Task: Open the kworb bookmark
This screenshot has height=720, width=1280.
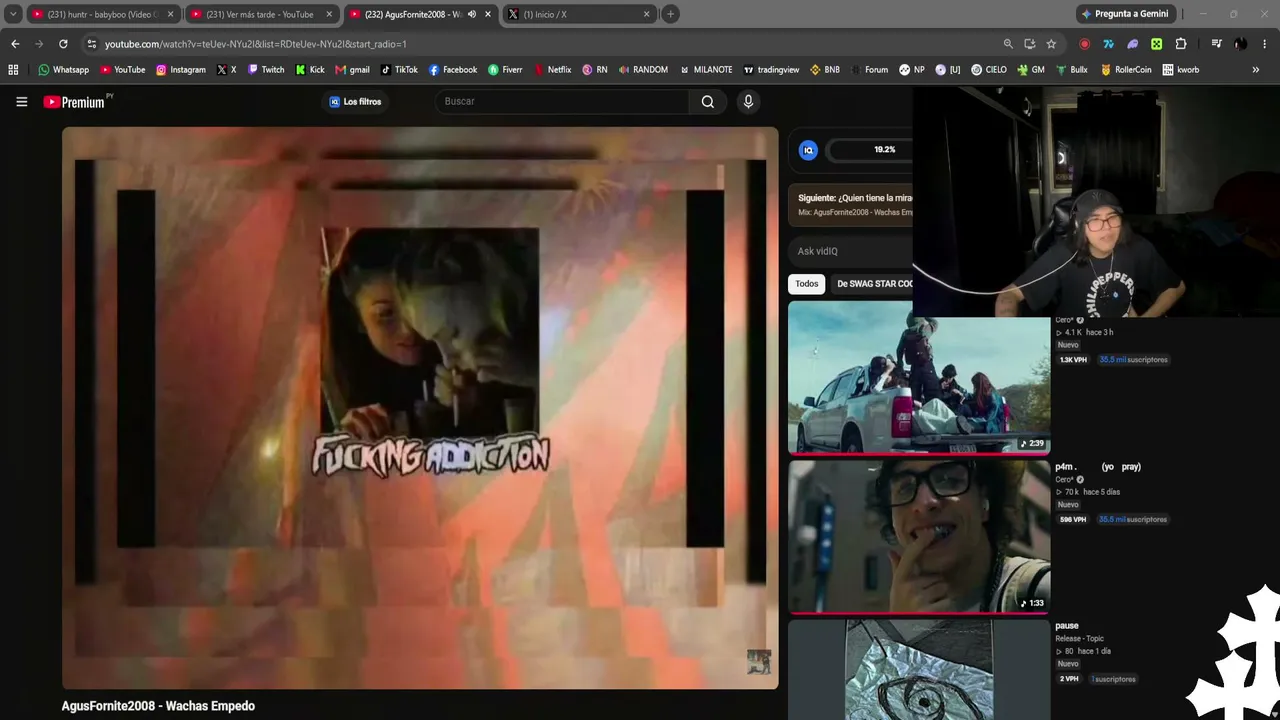Action: (x=1181, y=70)
